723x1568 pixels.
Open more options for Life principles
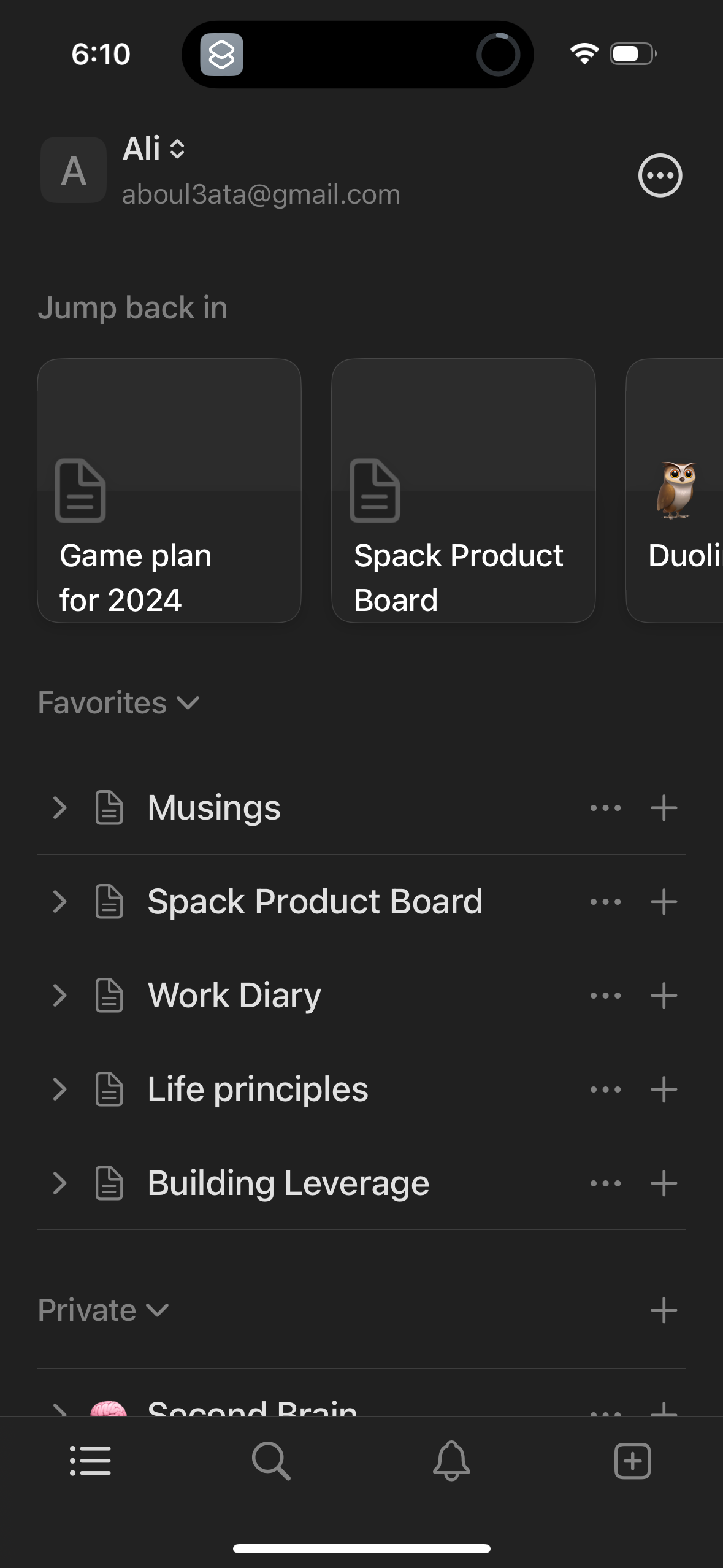point(605,1089)
